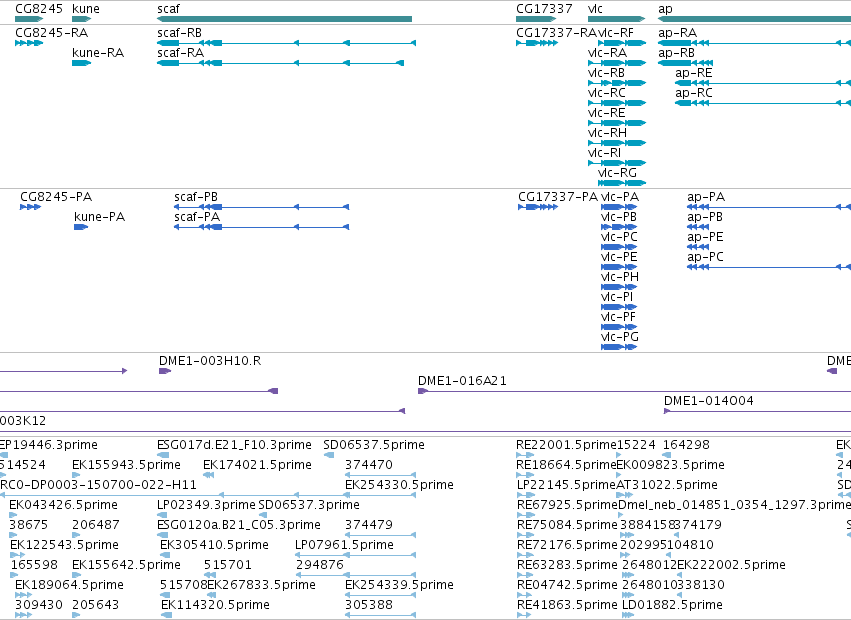Viewport: 851px width, 620px height.
Task: Click the CG8245-RA transcript label
Action: point(52,33)
